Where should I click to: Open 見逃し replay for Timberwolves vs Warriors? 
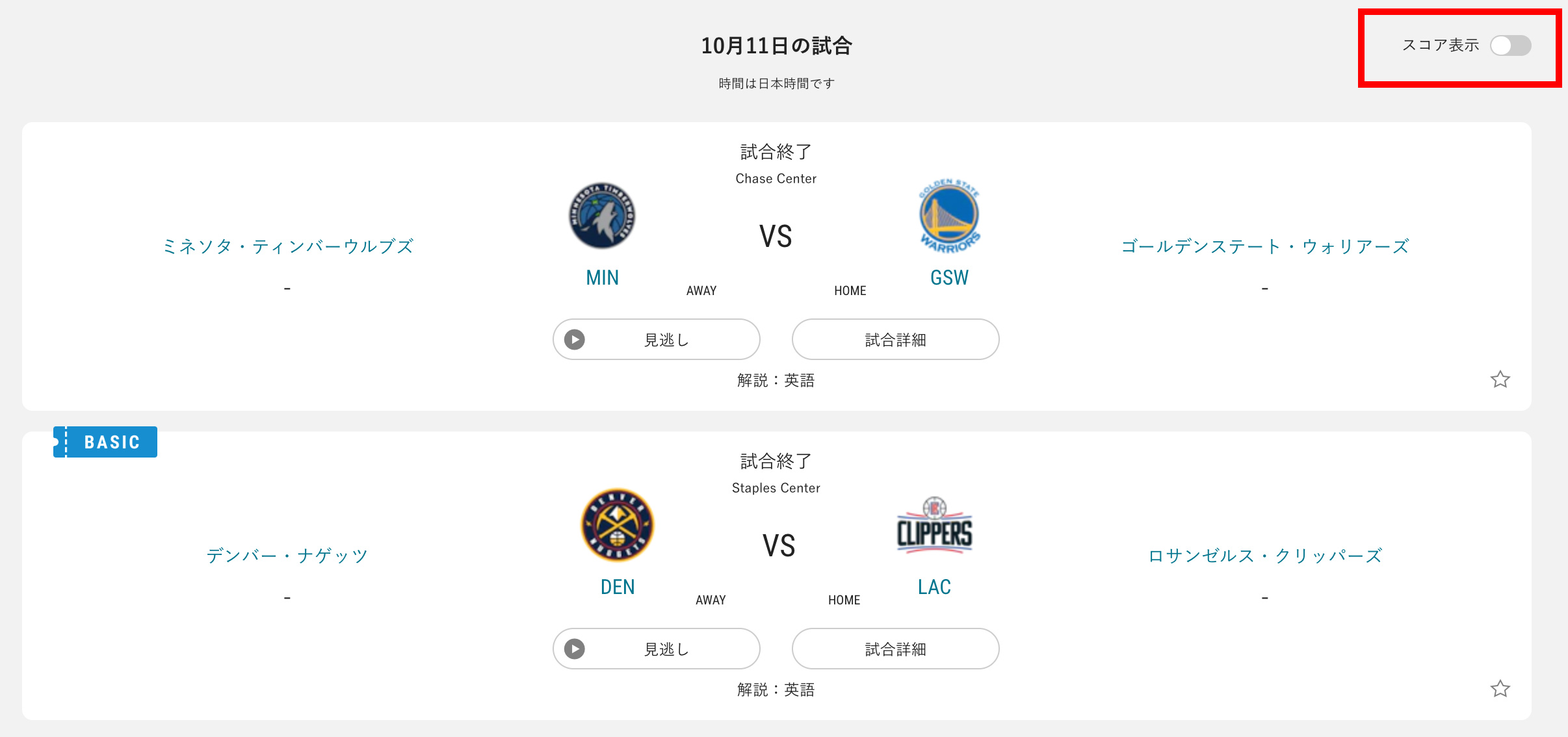(x=657, y=339)
